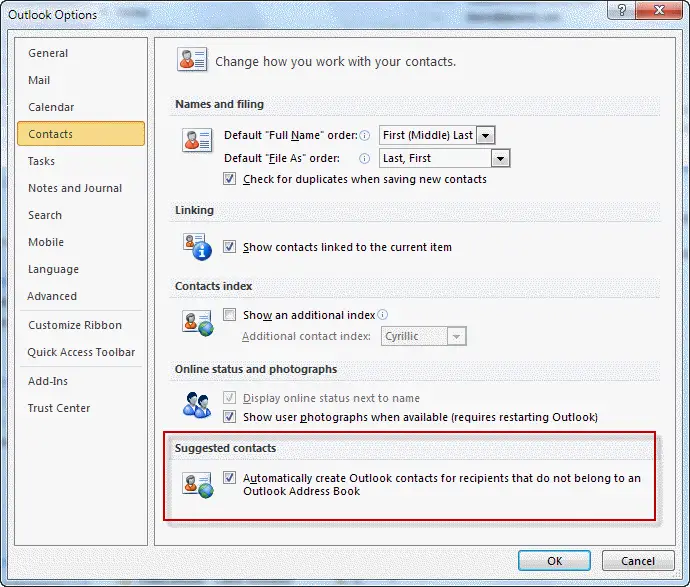The height and width of the screenshot is (587, 690).
Task: Enable Show an additional index checkbox
Action: tap(229, 315)
